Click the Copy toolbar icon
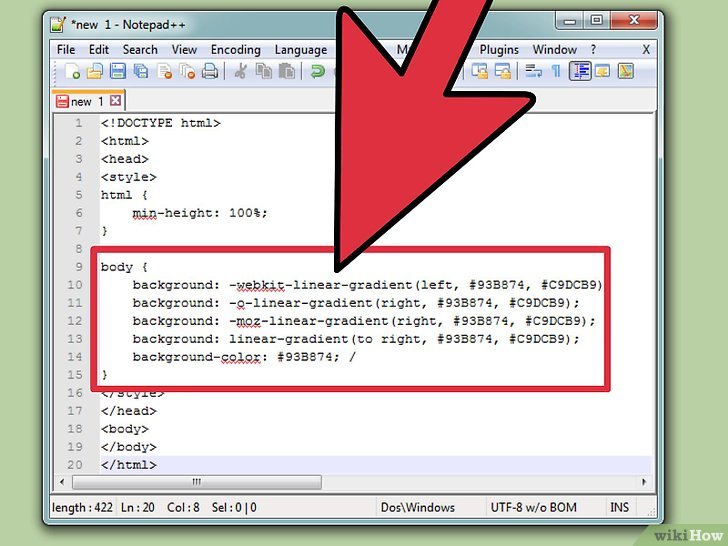The width and height of the screenshot is (728, 546). [x=264, y=71]
